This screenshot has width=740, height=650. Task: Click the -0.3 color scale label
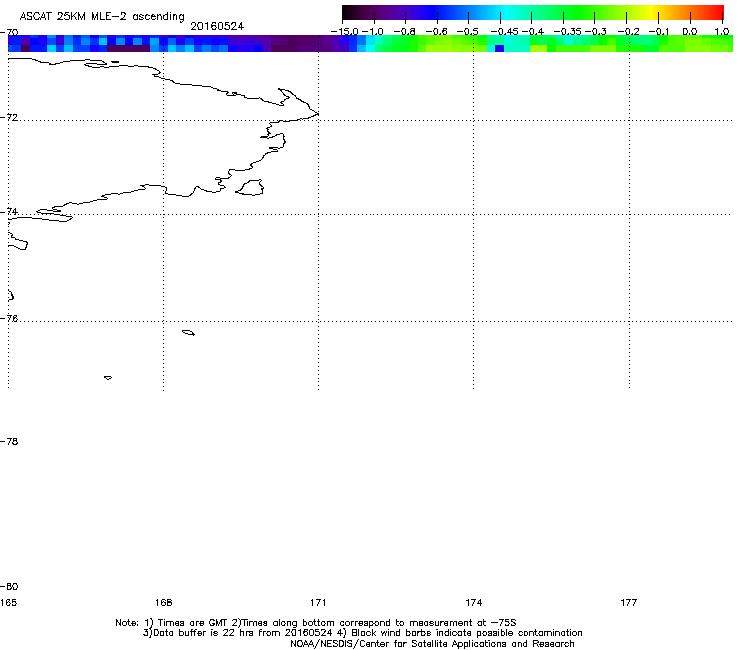pos(596,32)
